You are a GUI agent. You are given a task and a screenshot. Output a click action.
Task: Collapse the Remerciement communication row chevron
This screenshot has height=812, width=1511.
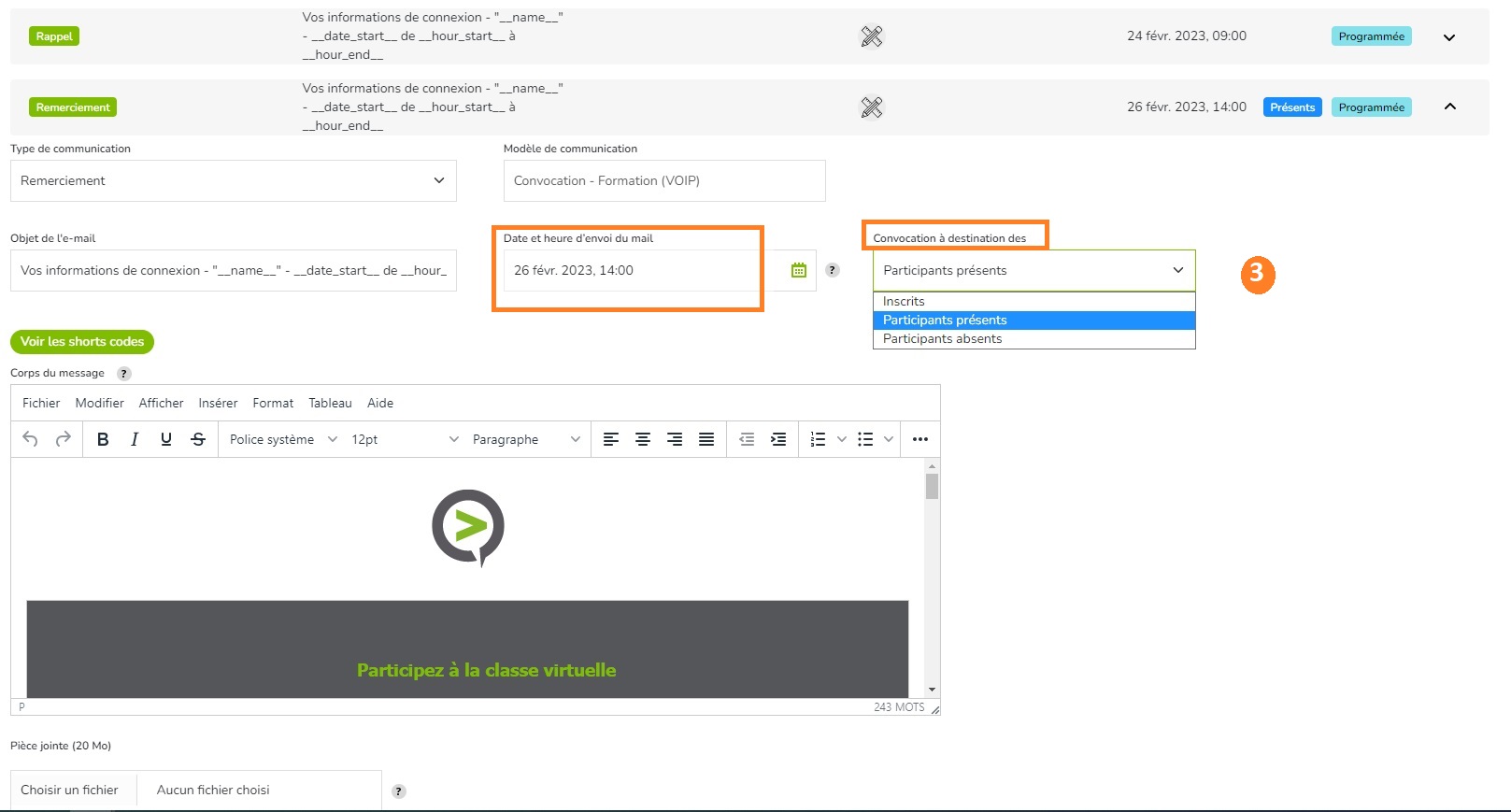coord(1449,107)
